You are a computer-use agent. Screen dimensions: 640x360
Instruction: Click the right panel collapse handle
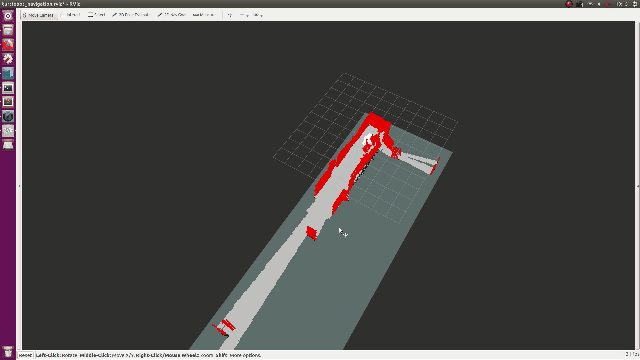tap(638, 186)
